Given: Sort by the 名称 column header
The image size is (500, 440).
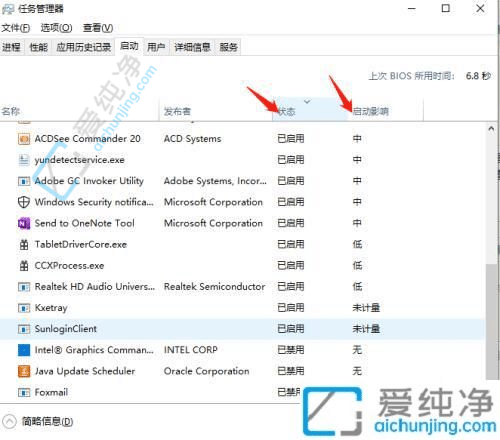Looking at the screenshot, I should 79,110.
